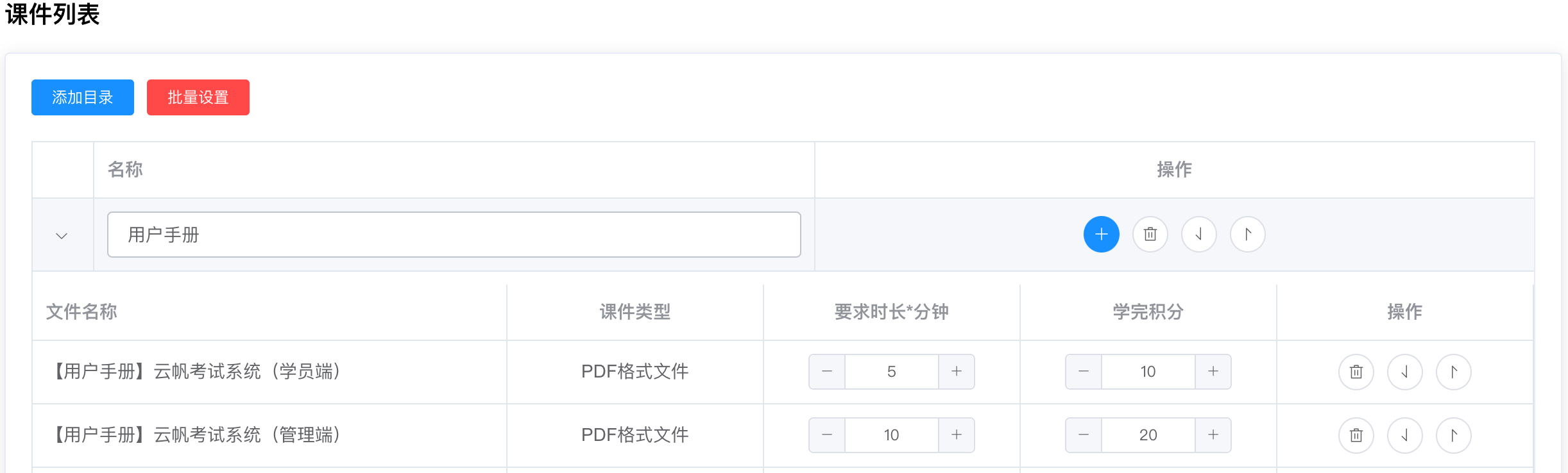Screen dimensions: 1568x473
Task: Click the 用户手册 directory name field
Action: pos(454,235)
